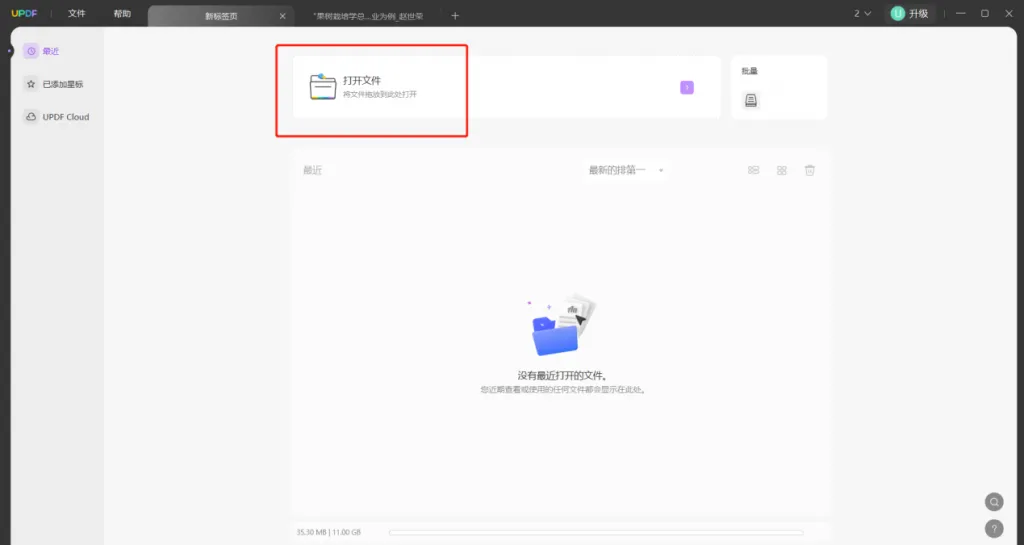This screenshot has width=1024, height=545.
Task: Maximize the UPDF window
Action: tap(985, 14)
